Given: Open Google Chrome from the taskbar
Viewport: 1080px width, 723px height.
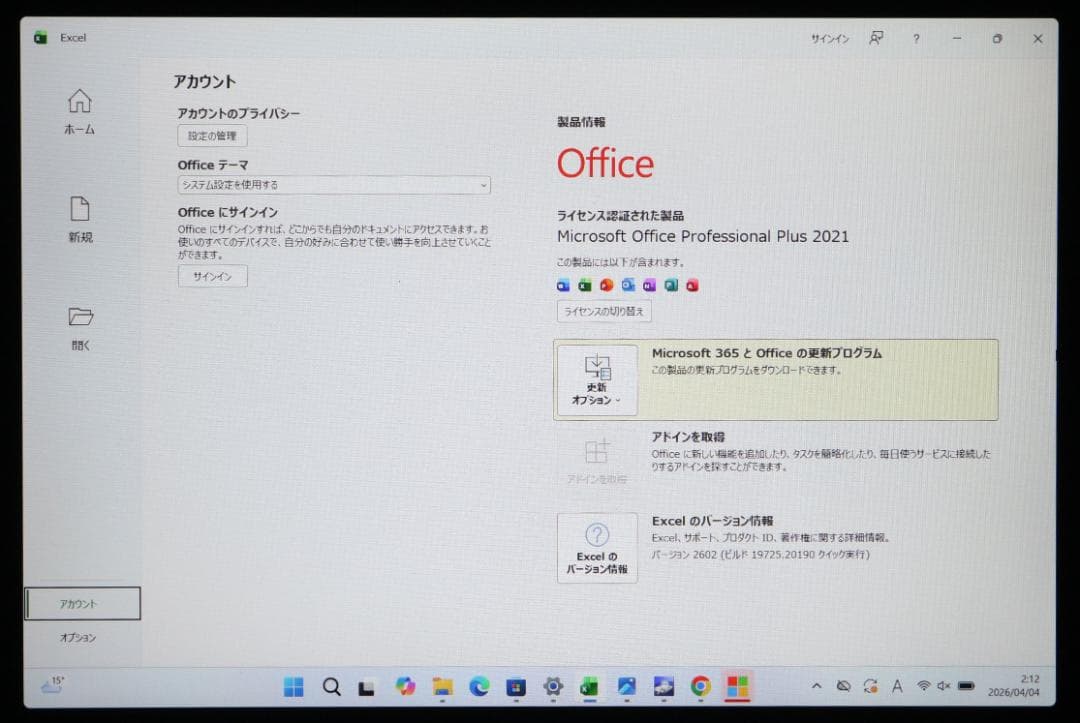Looking at the screenshot, I should (x=700, y=687).
